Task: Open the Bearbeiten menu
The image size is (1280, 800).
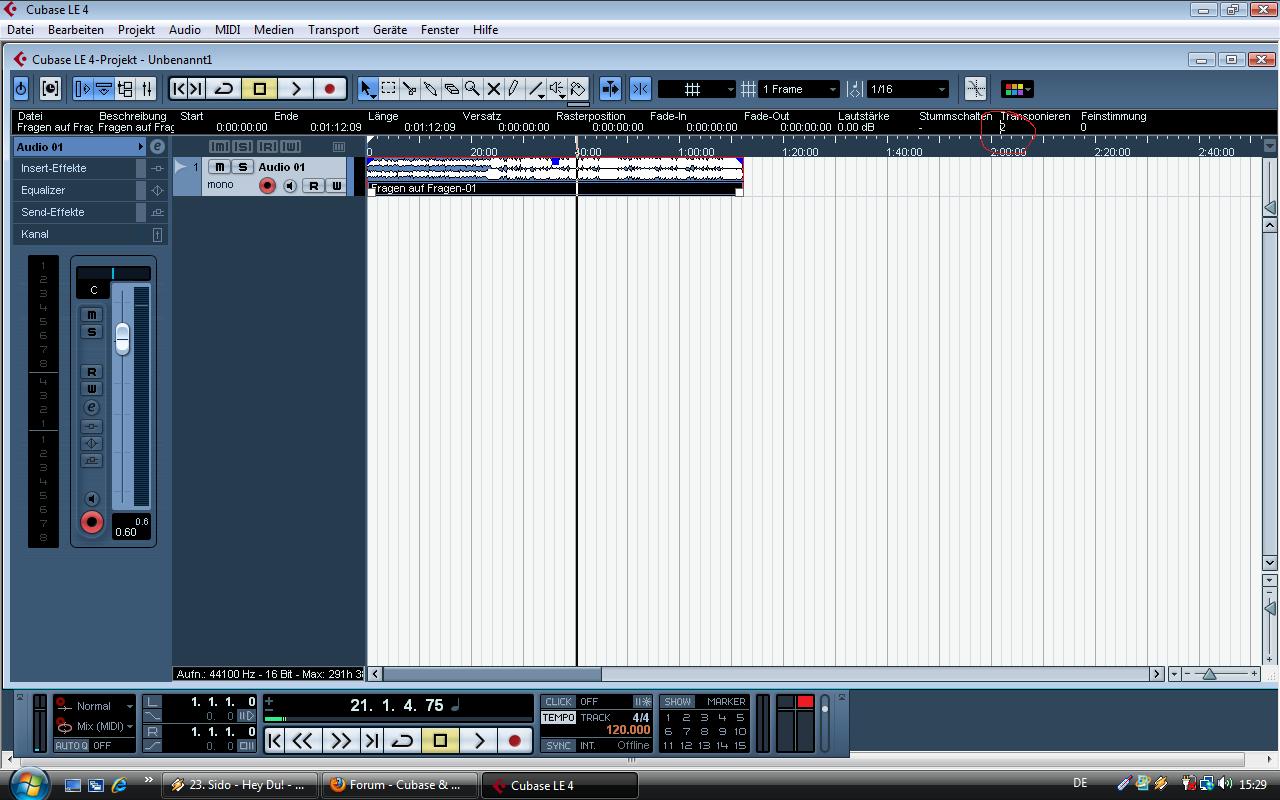Action: pyautogui.click(x=76, y=30)
